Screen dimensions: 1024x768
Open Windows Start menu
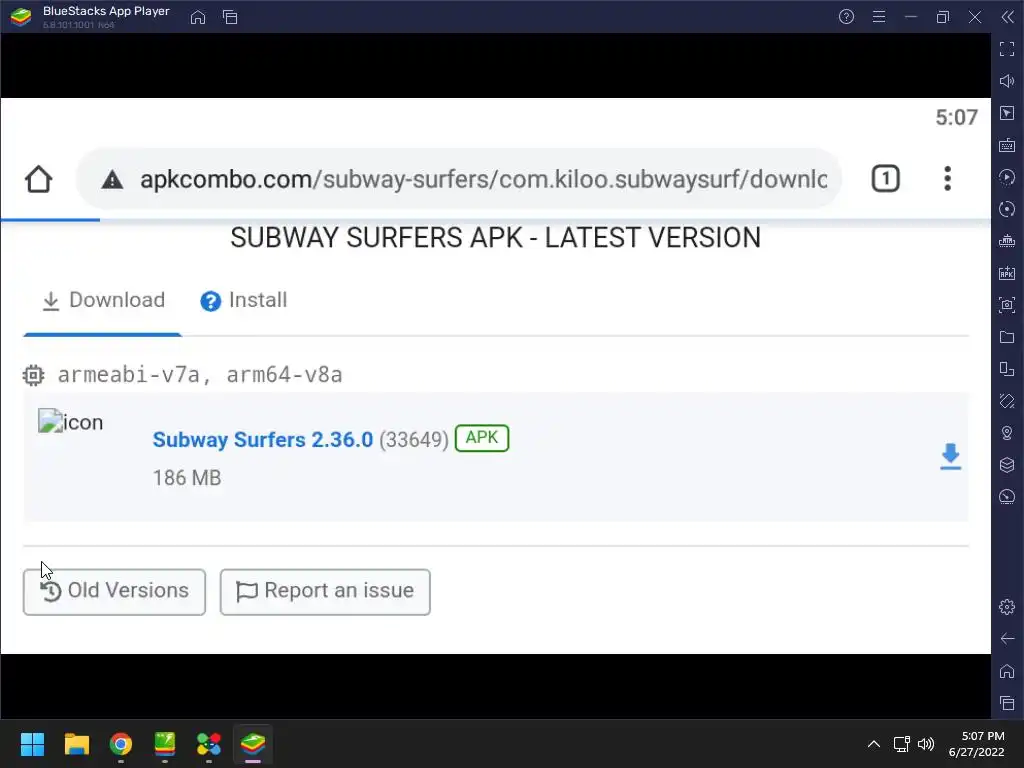click(x=32, y=744)
